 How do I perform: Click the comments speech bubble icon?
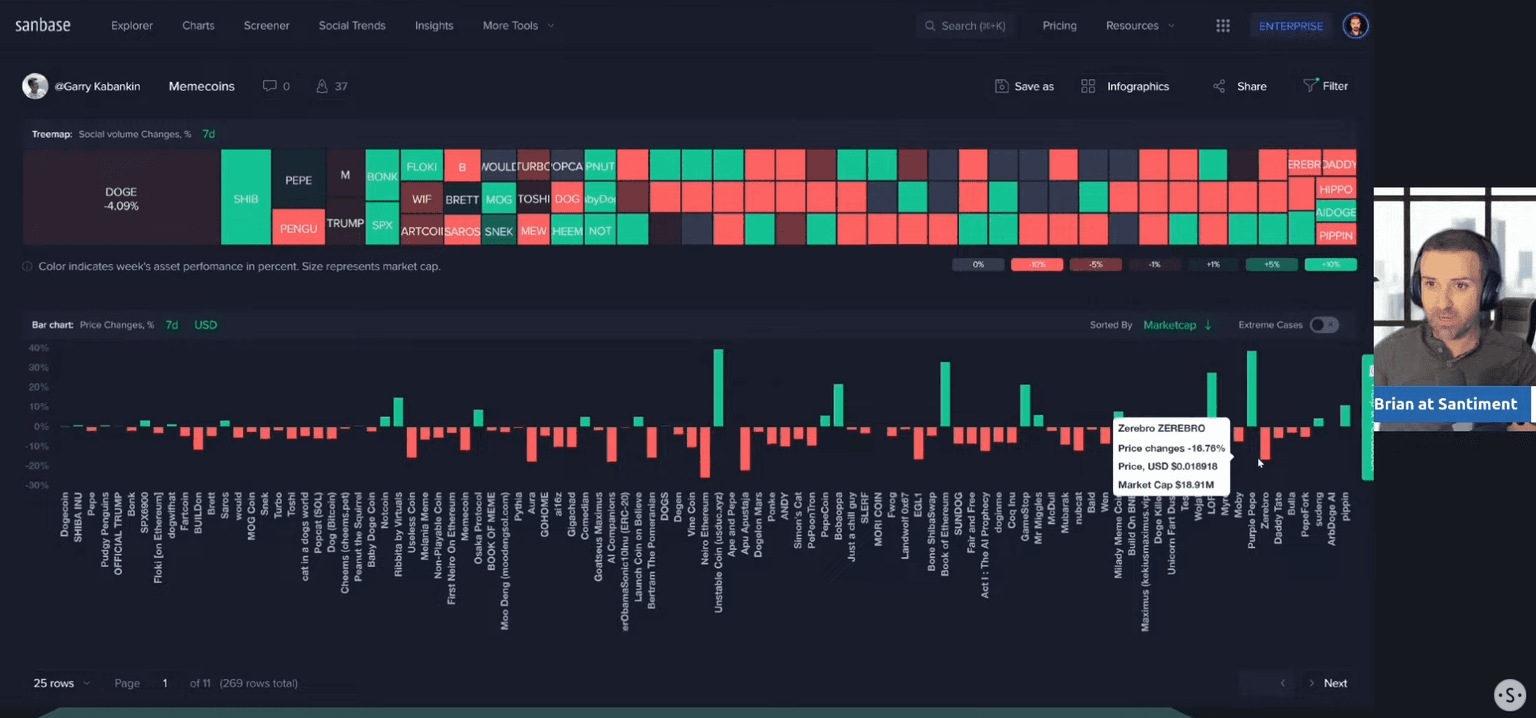click(x=269, y=86)
